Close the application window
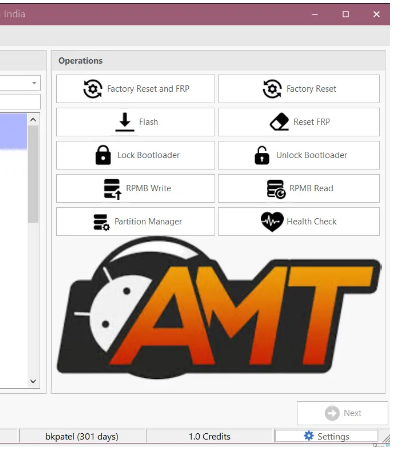416x461 pixels. point(376,14)
